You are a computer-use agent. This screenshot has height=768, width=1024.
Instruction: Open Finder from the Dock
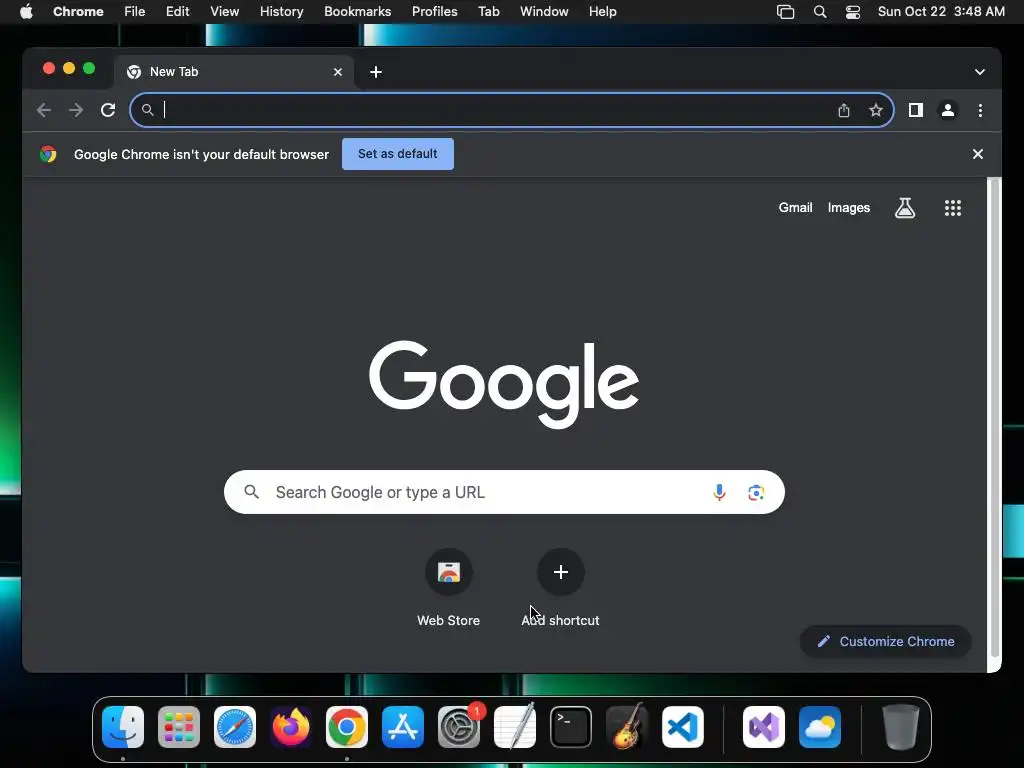[123, 727]
